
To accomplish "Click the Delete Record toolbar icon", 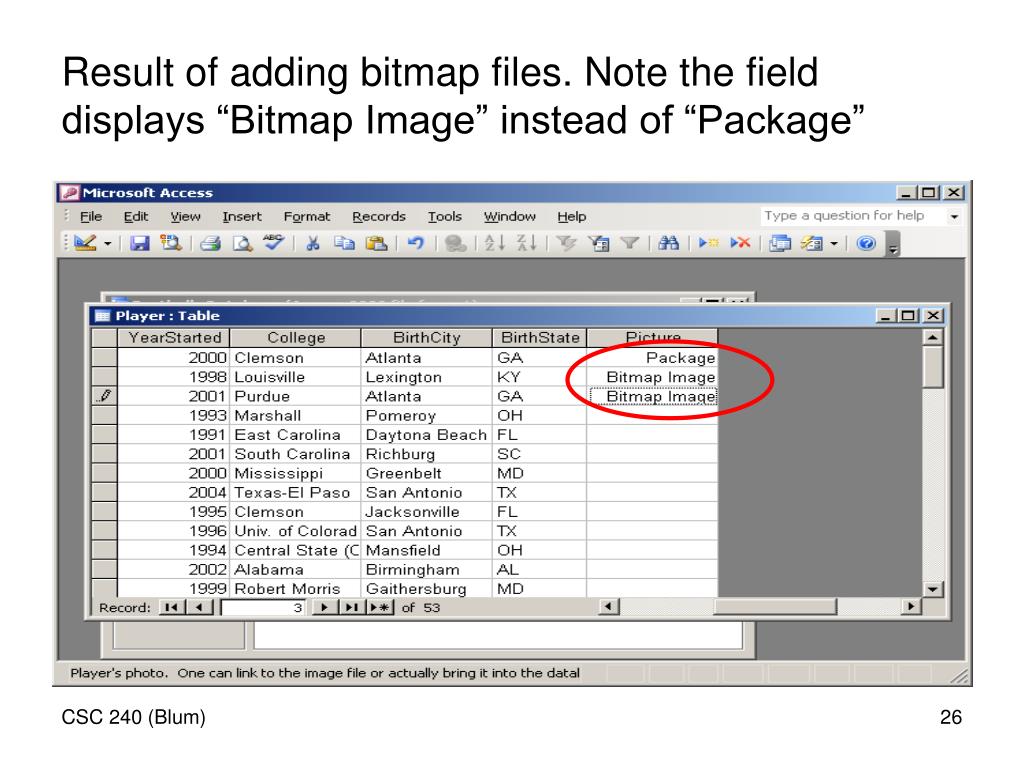I will point(740,244).
